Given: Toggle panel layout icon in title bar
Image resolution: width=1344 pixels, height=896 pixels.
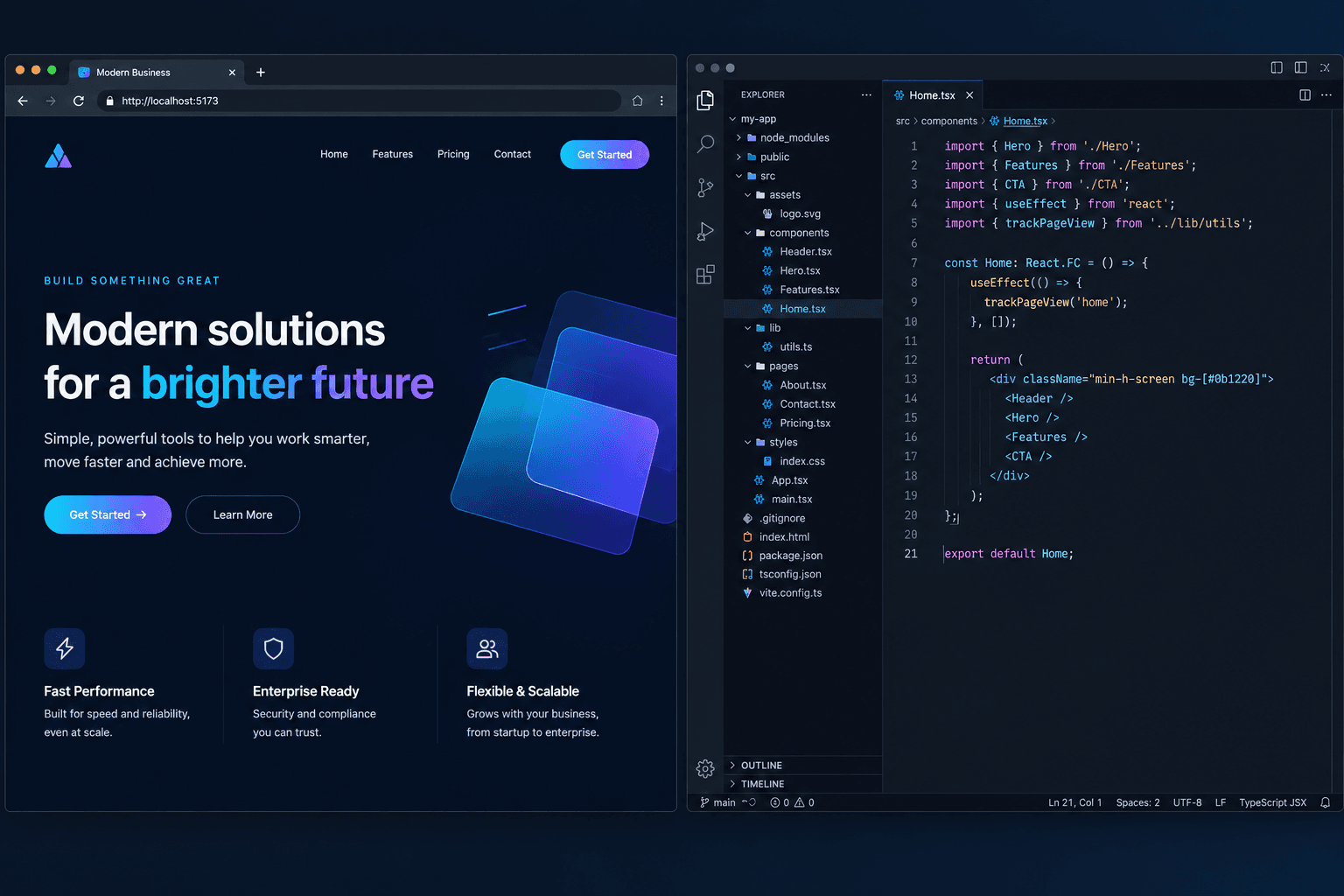Looking at the screenshot, I should [1301, 67].
